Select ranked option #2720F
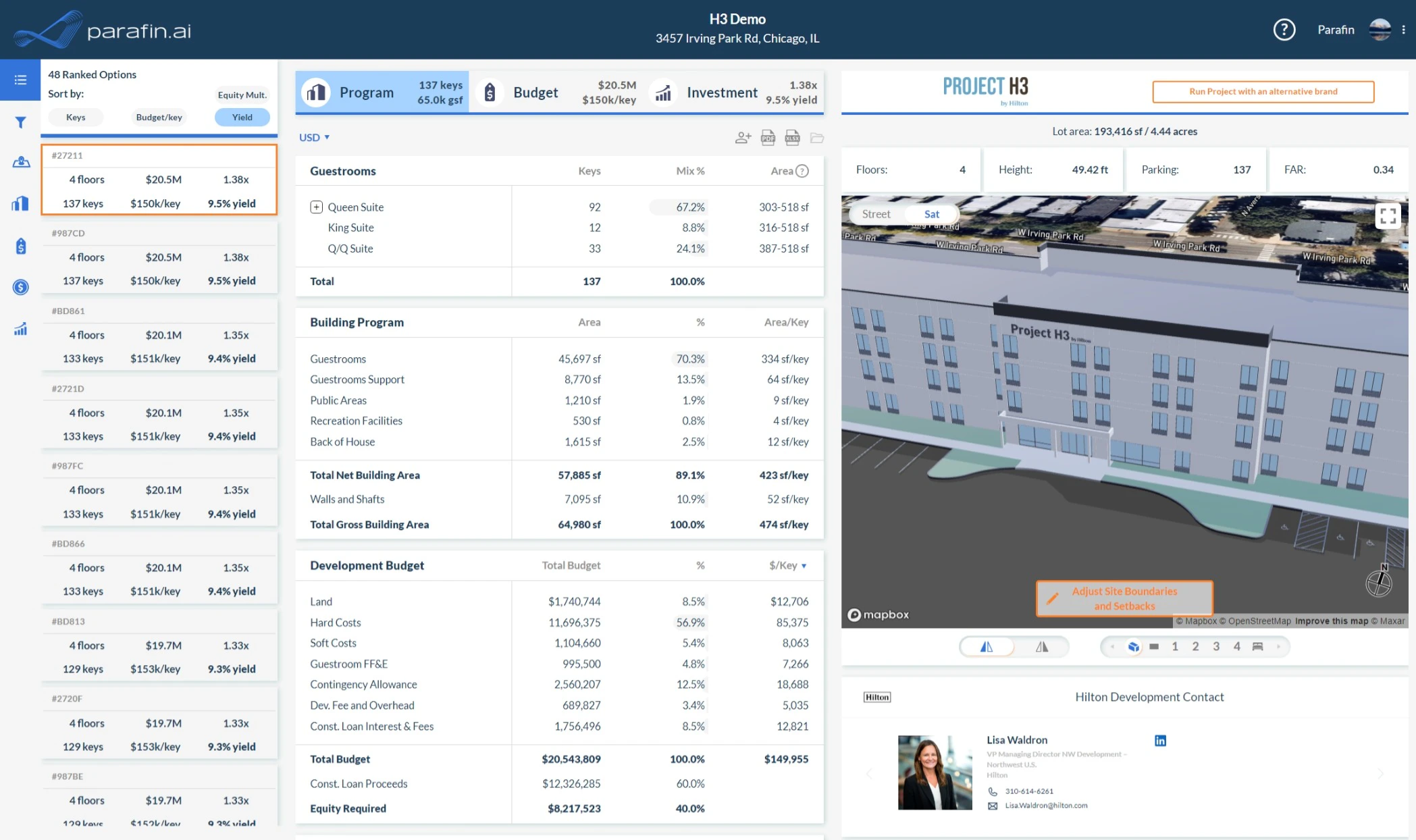 159,723
